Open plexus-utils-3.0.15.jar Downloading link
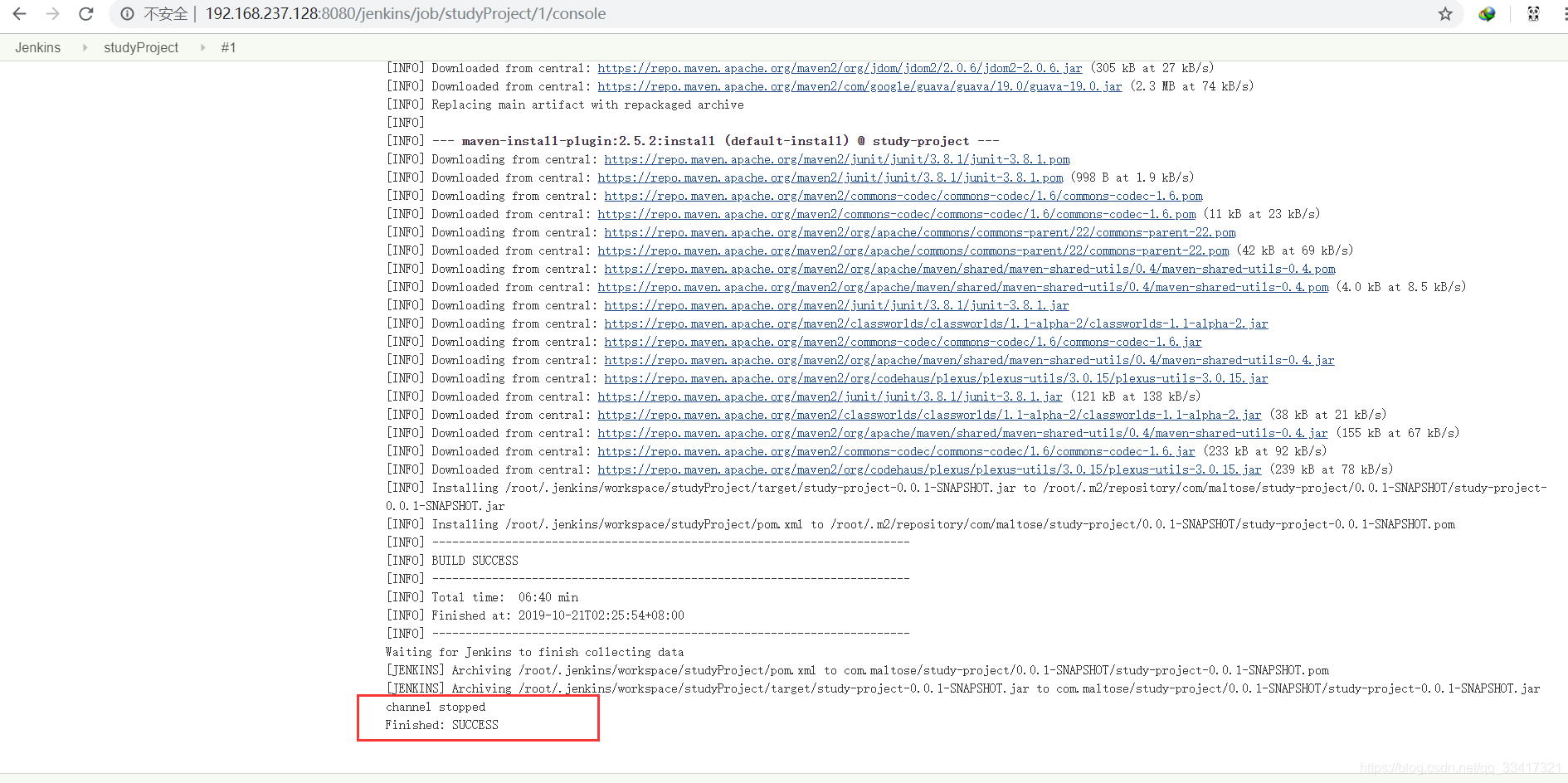Screen dimensions: 1568x783 pyautogui.click(x=936, y=378)
